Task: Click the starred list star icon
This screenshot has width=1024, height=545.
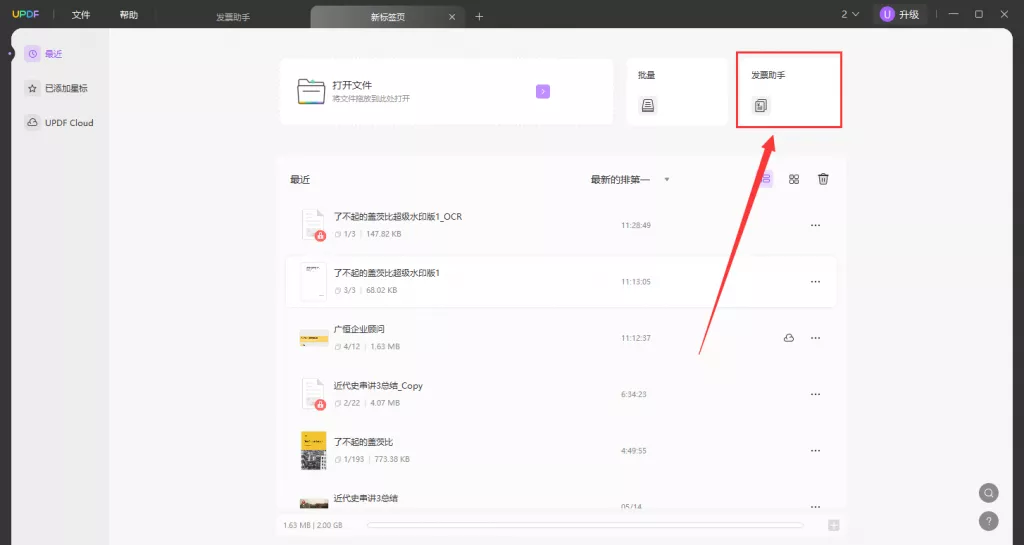Action: point(32,88)
